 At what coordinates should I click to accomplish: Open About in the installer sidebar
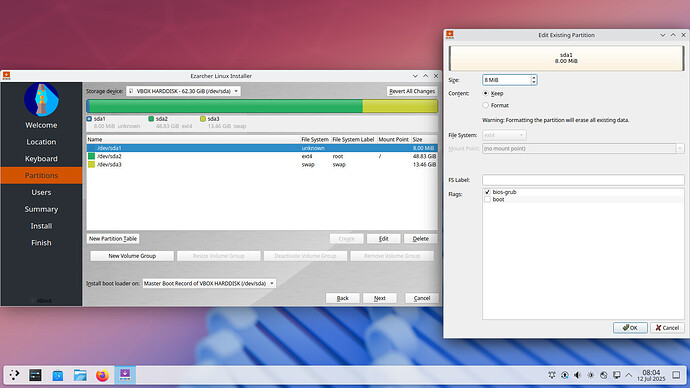pyautogui.click(x=41, y=300)
